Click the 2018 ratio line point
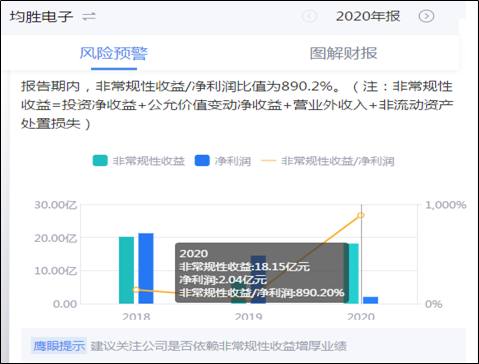This screenshot has height=364, width=479. coord(136,290)
